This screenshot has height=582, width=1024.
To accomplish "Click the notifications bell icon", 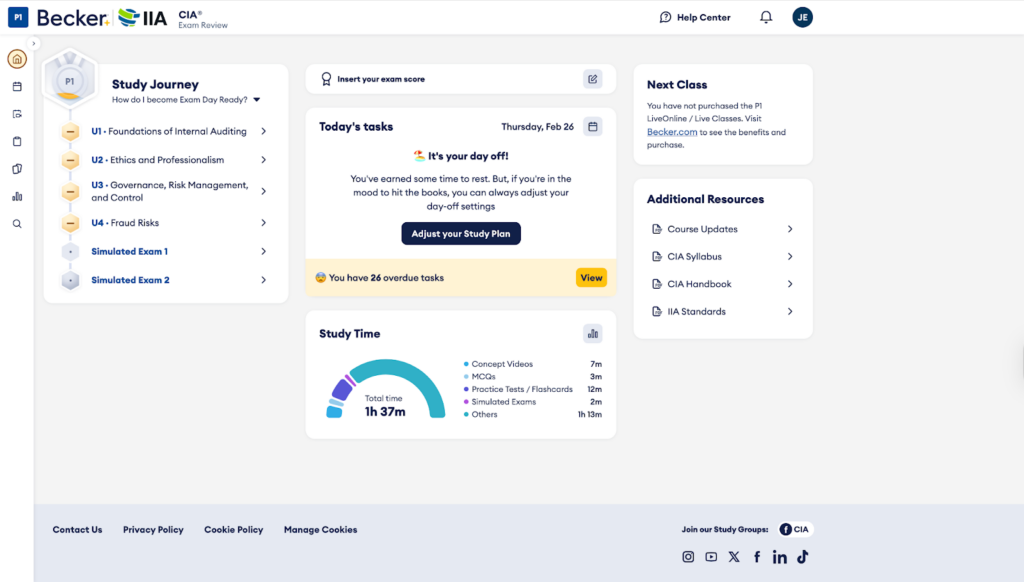I will pyautogui.click(x=766, y=17).
